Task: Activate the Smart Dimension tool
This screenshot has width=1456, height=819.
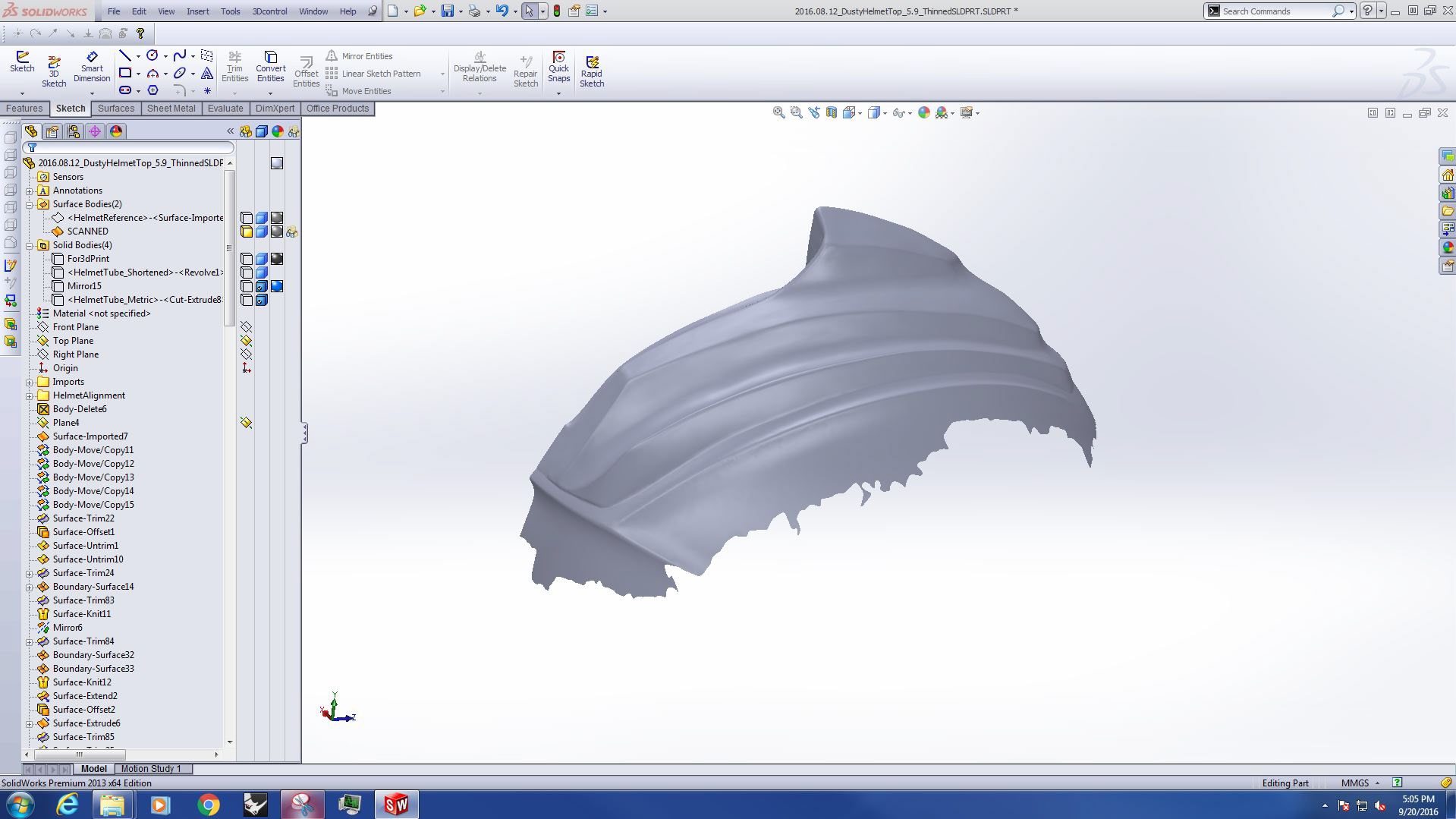Action: pyautogui.click(x=92, y=67)
